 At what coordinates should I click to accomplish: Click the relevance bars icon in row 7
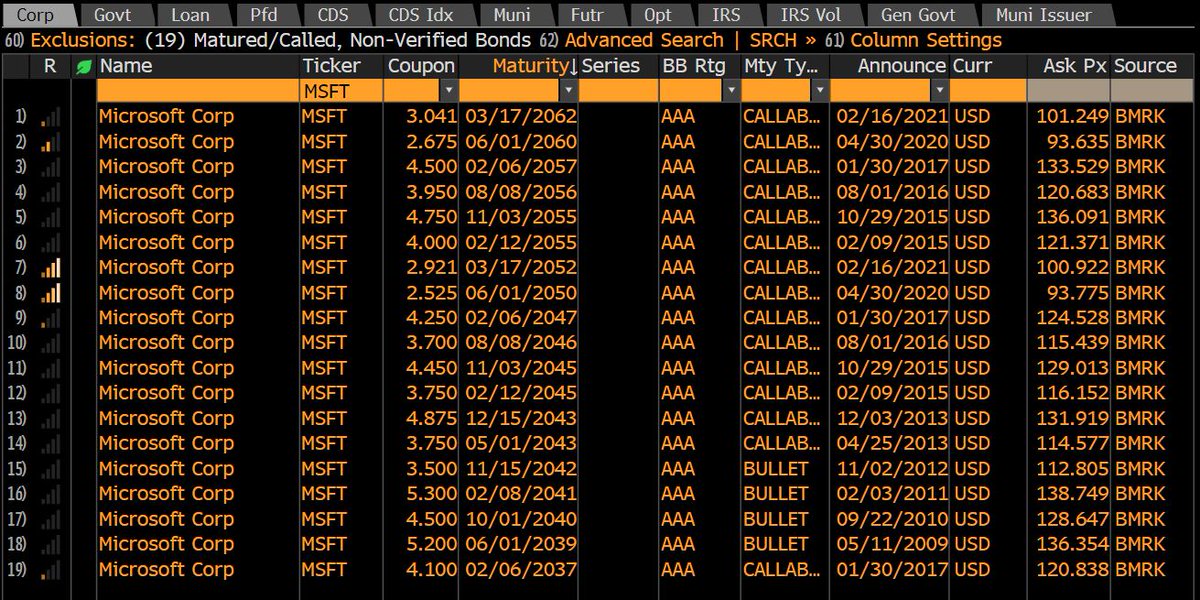click(50, 268)
